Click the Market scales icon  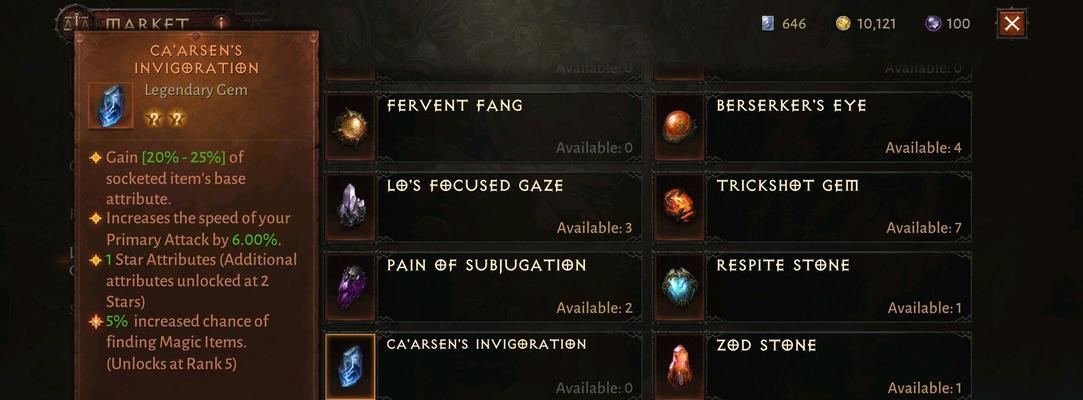74,22
